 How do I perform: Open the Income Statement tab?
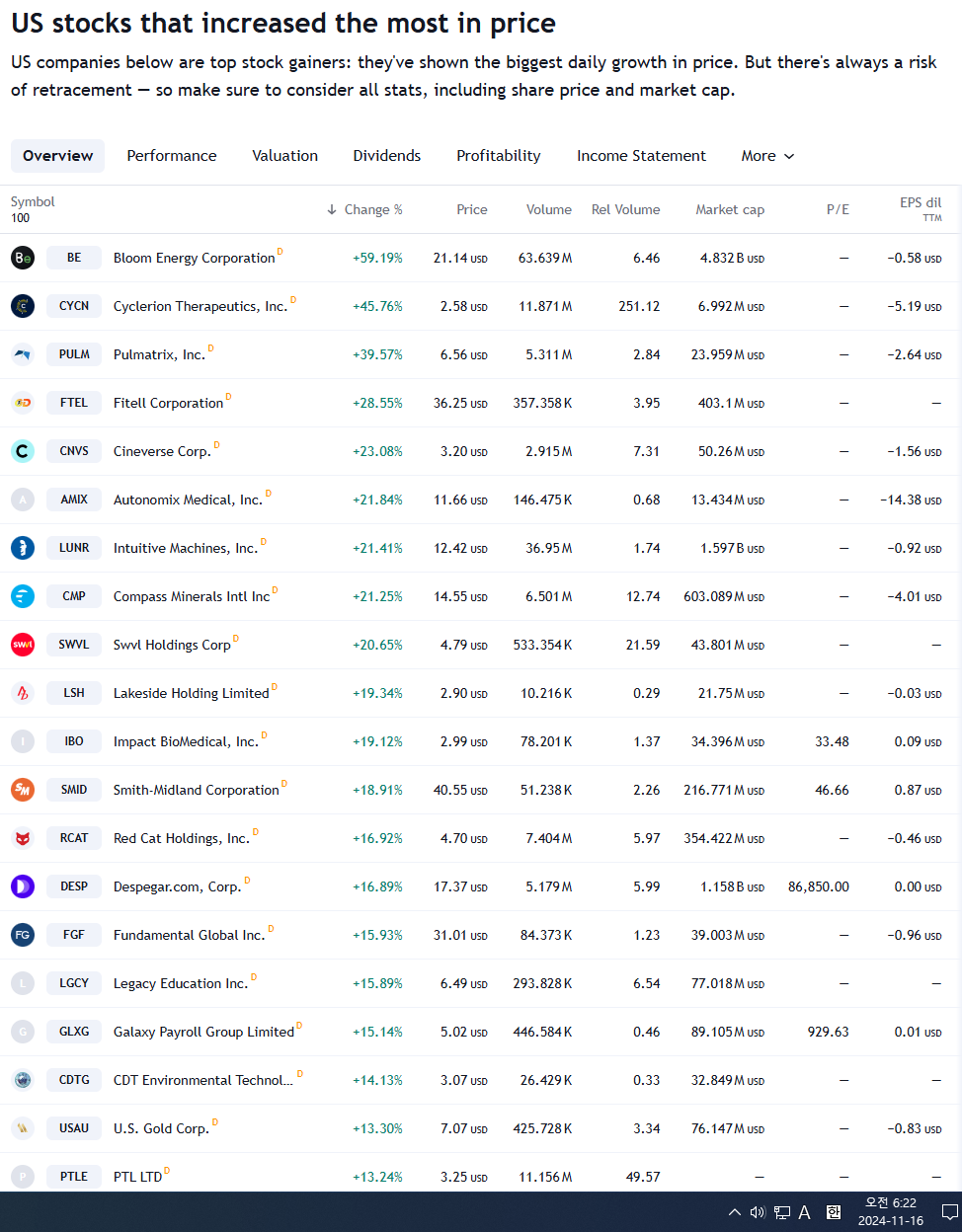[641, 156]
